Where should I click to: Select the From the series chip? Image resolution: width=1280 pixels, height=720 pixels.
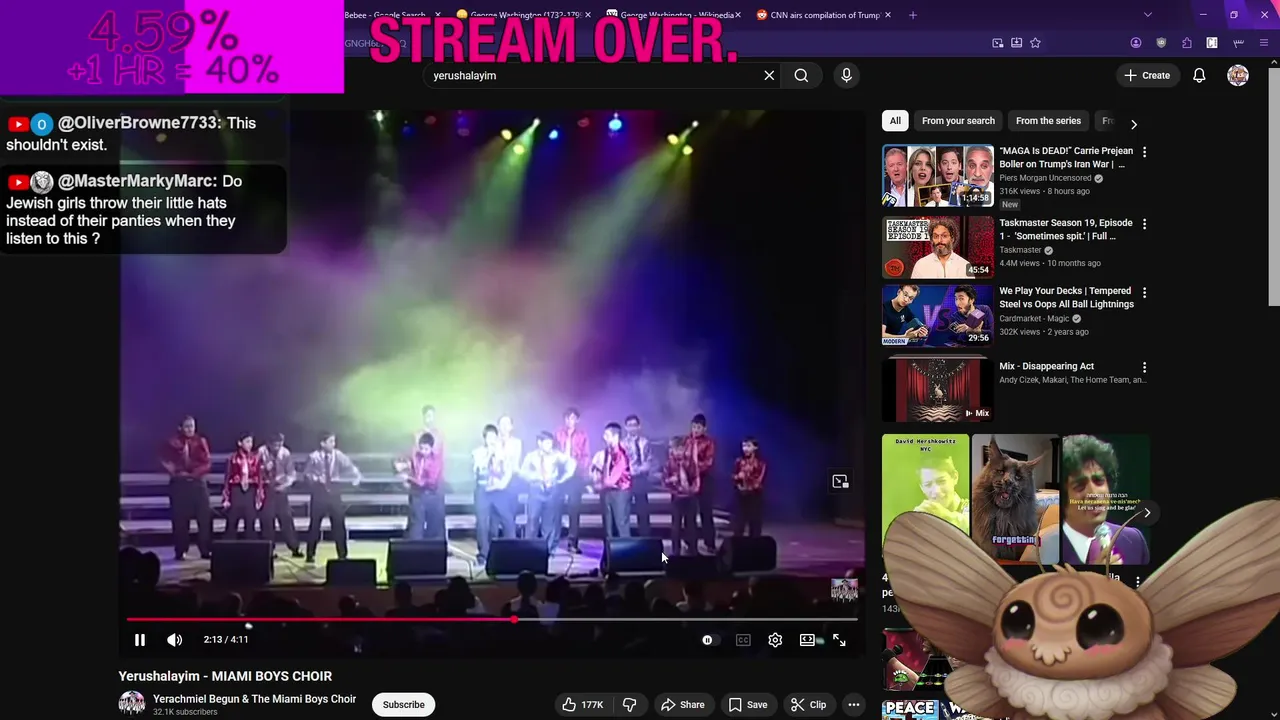pos(1048,121)
